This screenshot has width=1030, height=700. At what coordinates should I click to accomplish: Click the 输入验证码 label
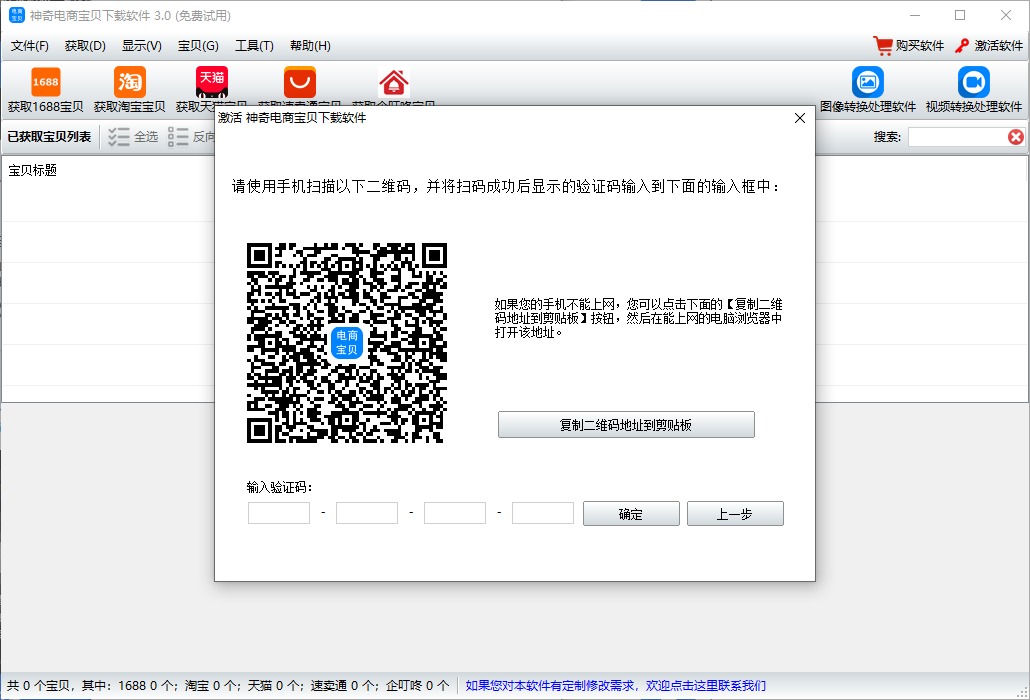point(279,487)
